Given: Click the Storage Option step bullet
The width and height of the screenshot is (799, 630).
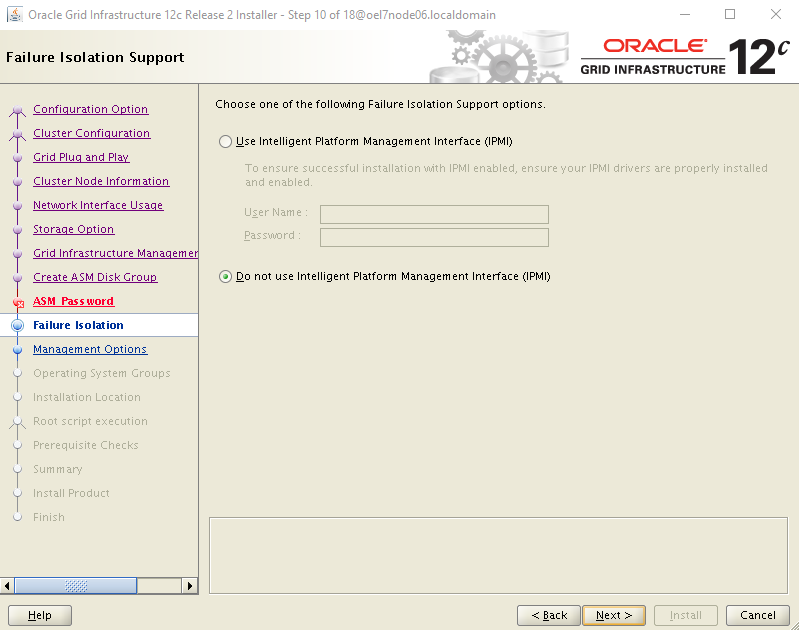Looking at the screenshot, I should pos(17,230).
